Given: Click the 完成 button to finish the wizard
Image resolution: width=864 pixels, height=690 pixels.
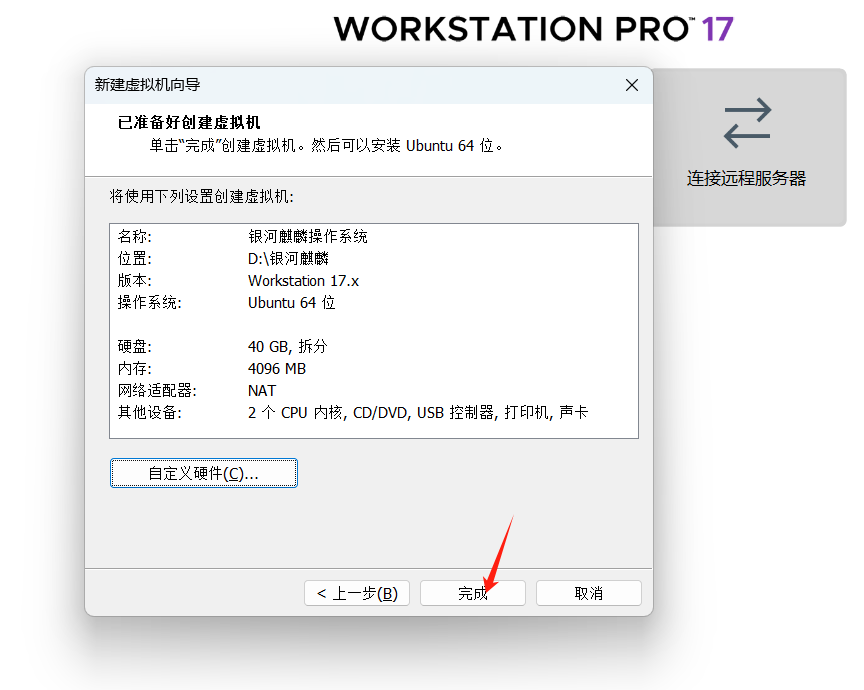Looking at the screenshot, I should coord(473,593).
